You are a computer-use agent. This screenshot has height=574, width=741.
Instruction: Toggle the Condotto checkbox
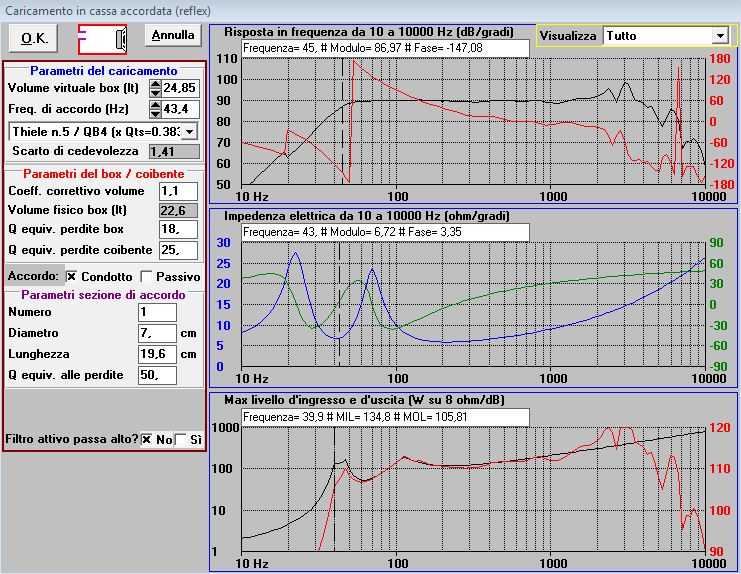(71, 276)
